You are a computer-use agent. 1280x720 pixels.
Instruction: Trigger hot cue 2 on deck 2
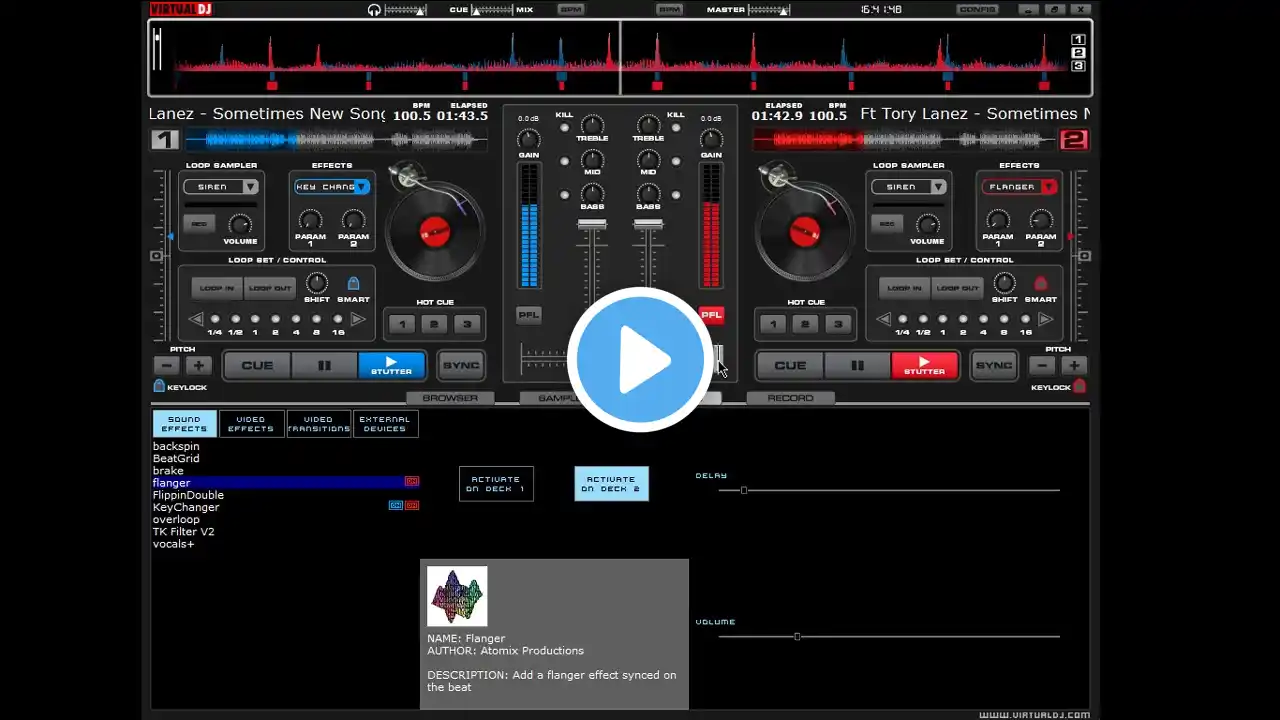[805, 324]
